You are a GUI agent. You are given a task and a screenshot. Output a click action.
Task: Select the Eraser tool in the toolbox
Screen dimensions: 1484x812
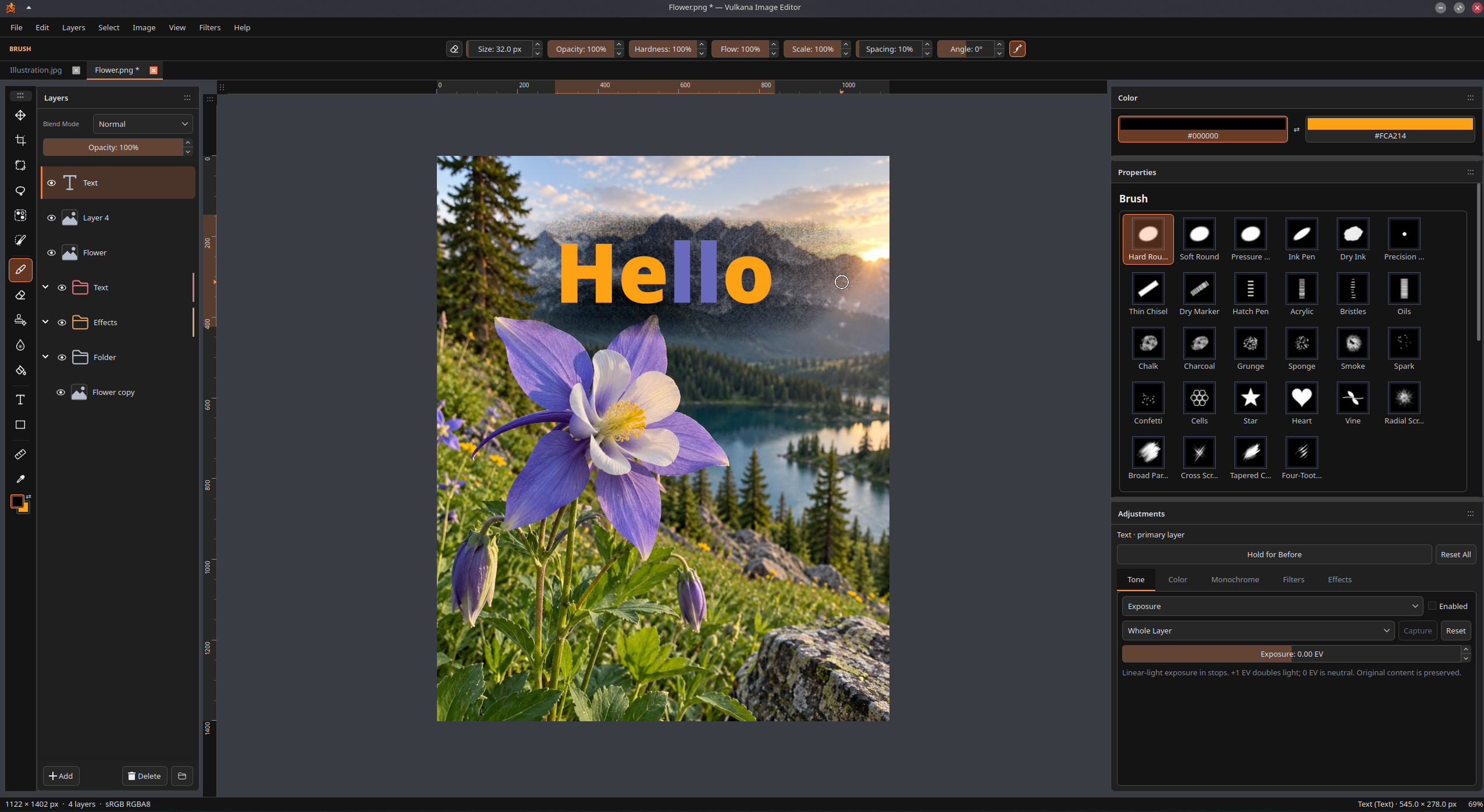(x=20, y=295)
